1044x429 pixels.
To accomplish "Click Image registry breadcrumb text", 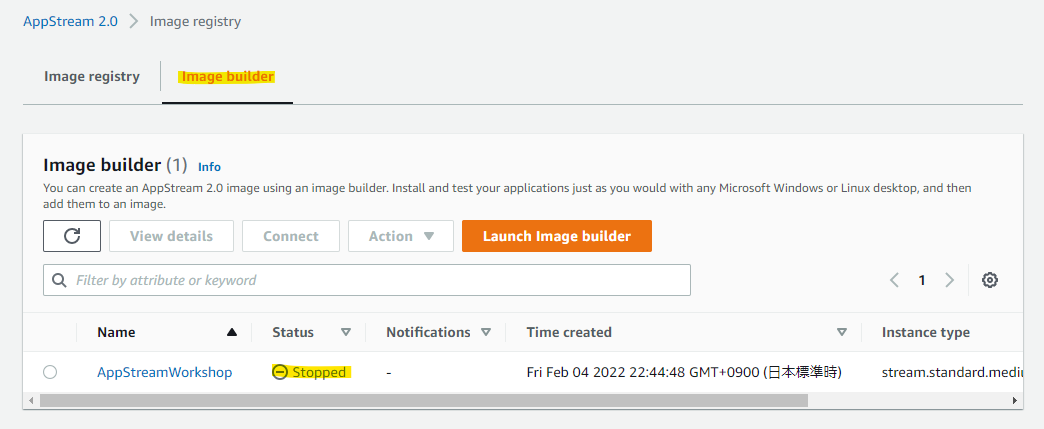I will click(x=195, y=21).
